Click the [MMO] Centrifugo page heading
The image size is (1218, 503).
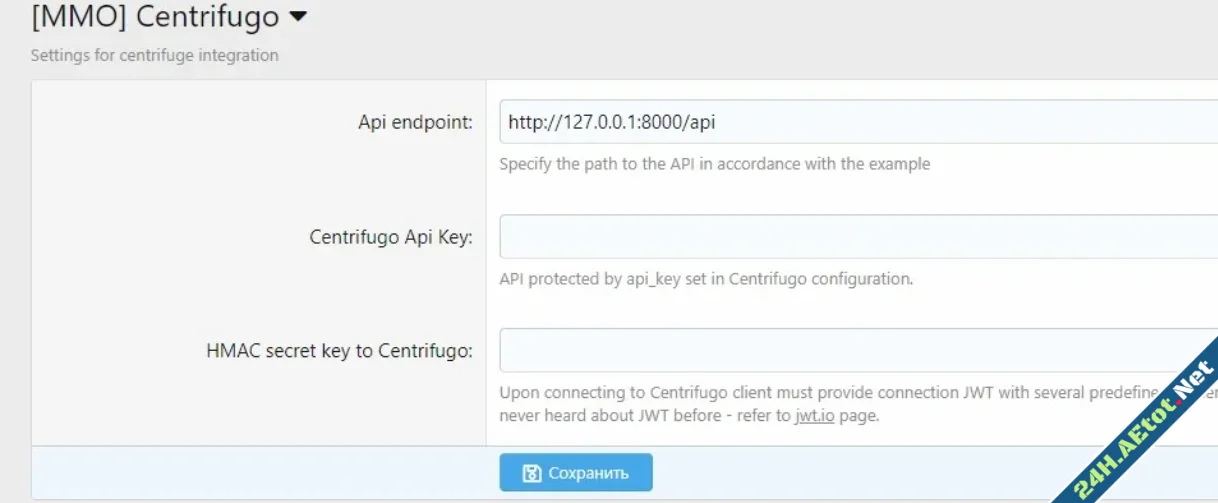pyautogui.click(x=155, y=18)
